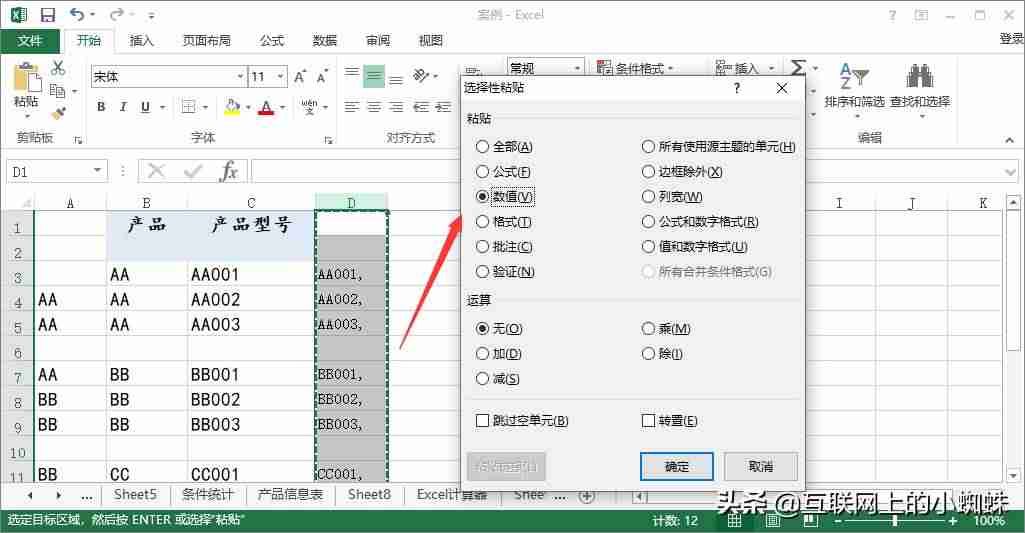Click 登录 sign in link

coord(1011,39)
